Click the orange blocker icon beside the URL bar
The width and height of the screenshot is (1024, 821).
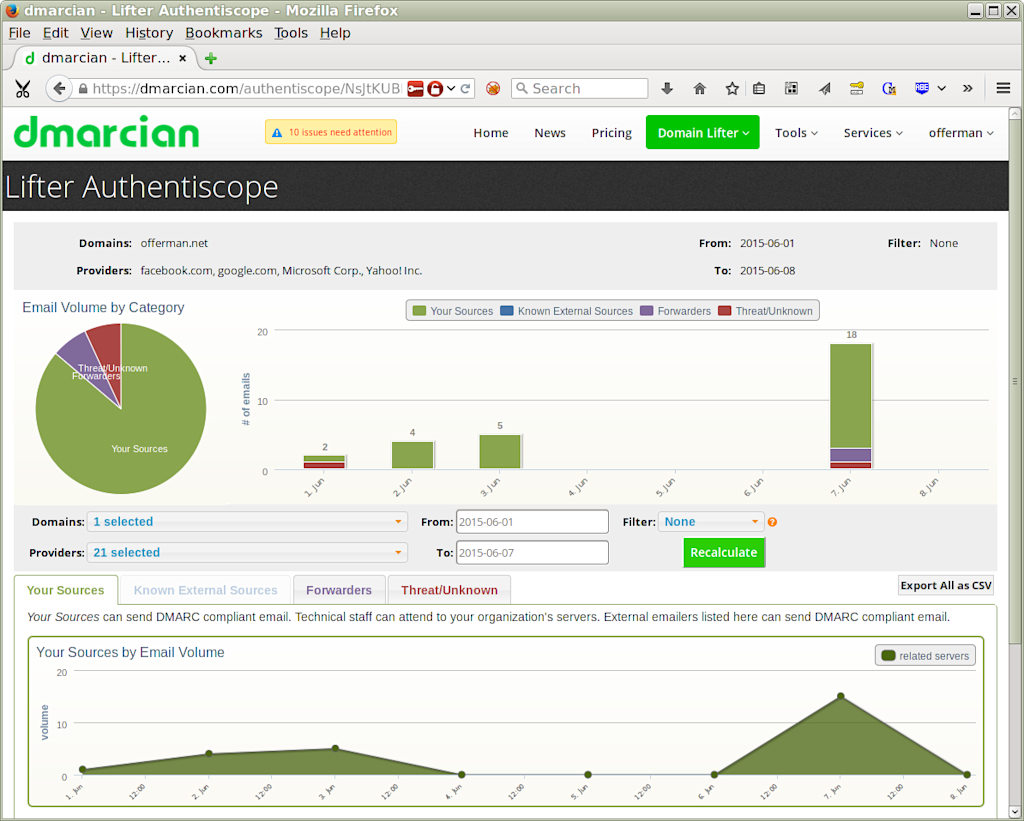point(493,88)
